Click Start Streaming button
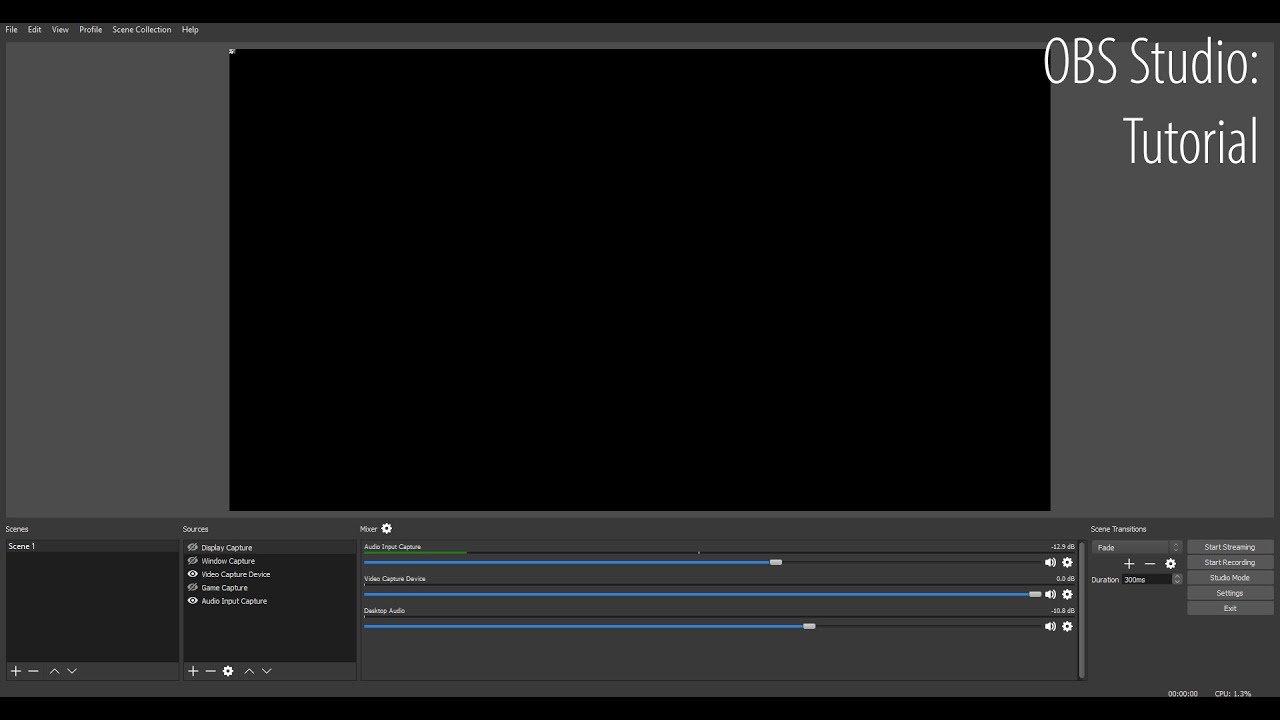 pyautogui.click(x=1230, y=547)
